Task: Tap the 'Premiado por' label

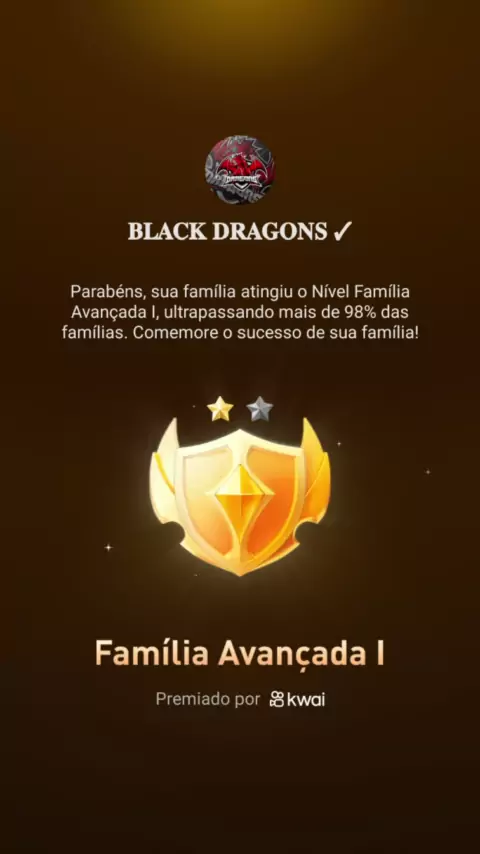Action: point(208,699)
